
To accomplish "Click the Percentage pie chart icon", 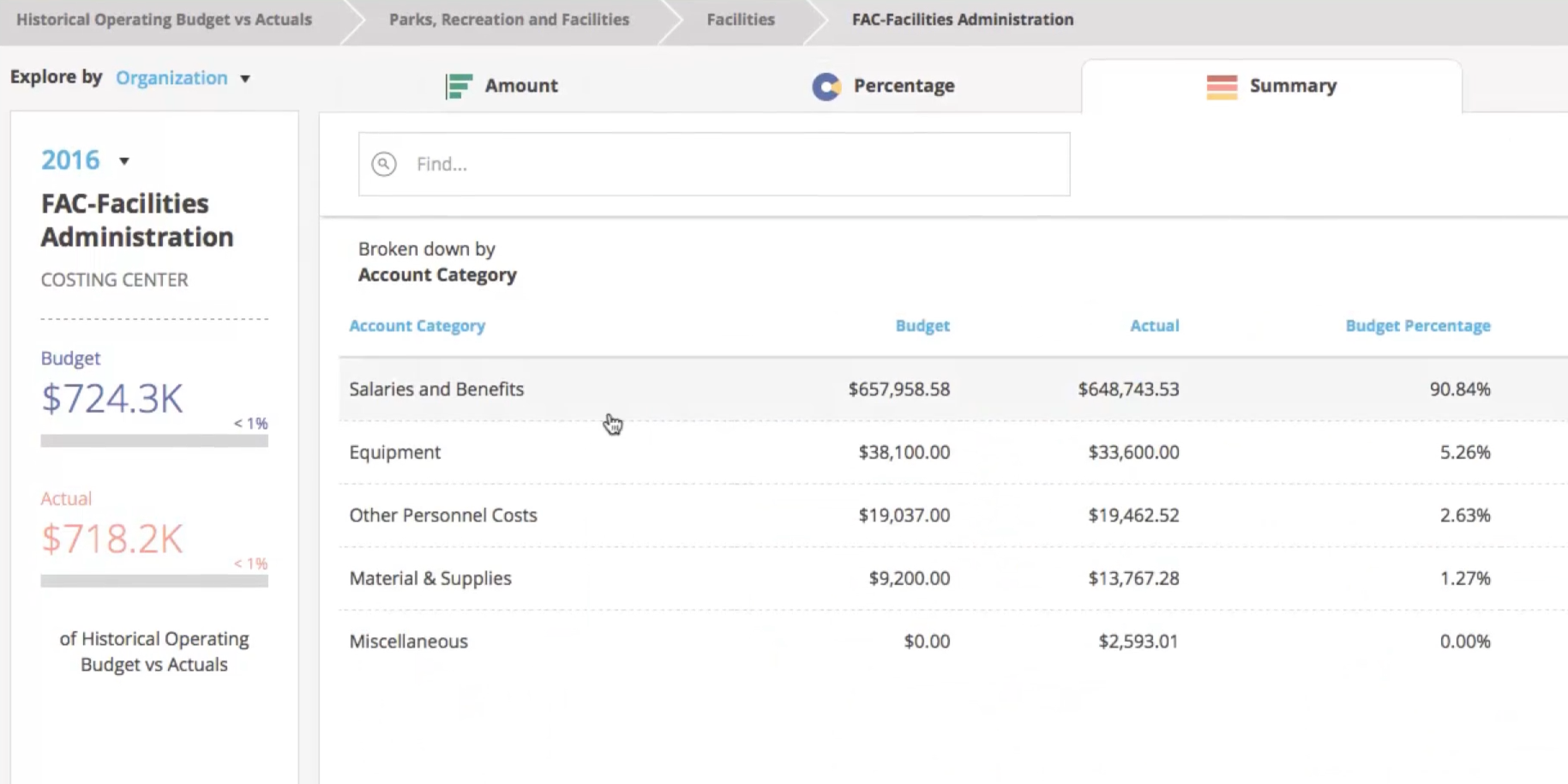I will [826, 86].
